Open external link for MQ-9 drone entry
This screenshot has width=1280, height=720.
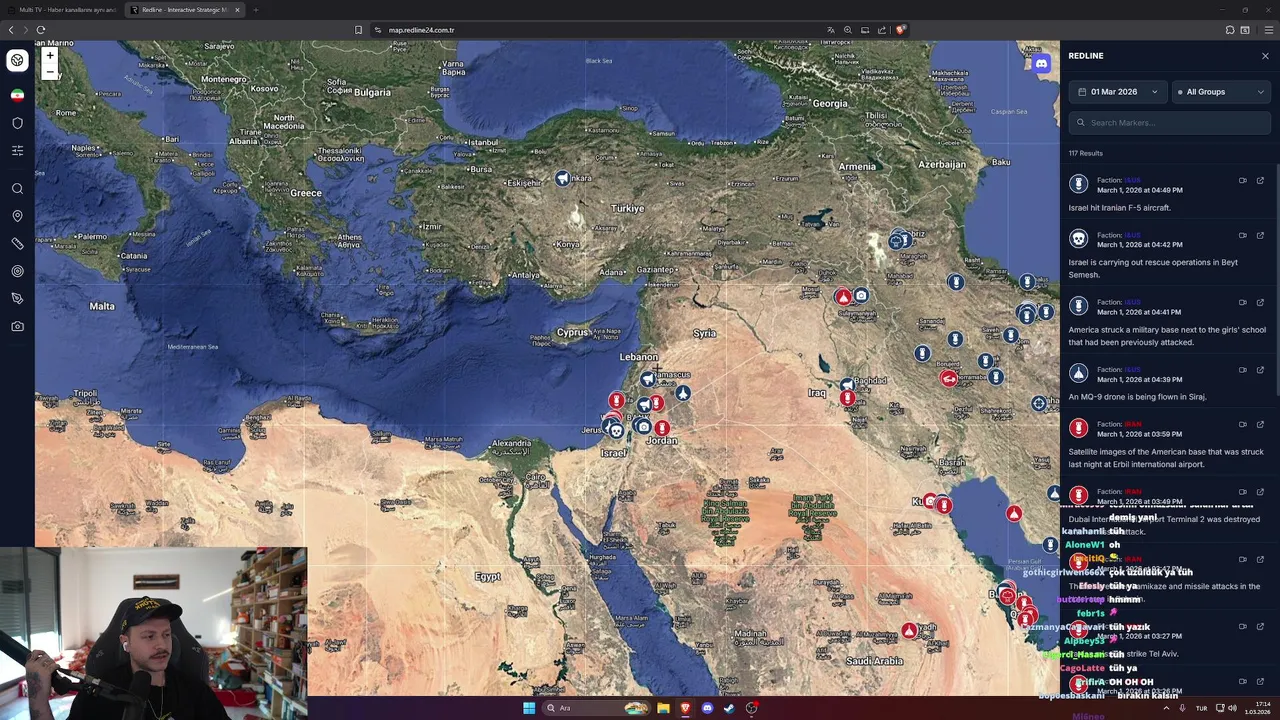click(x=1260, y=370)
